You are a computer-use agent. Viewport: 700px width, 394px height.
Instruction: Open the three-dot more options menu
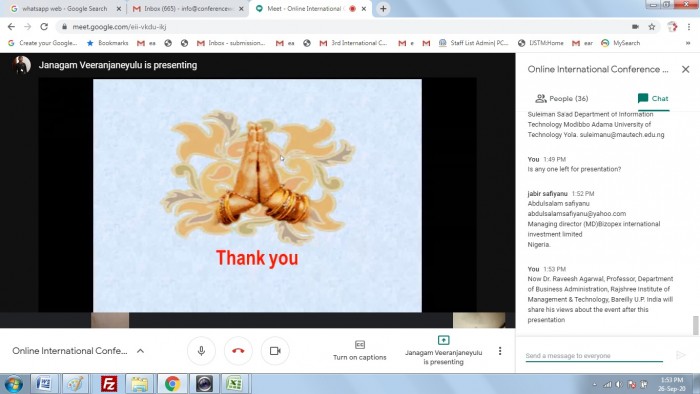click(500, 351)
